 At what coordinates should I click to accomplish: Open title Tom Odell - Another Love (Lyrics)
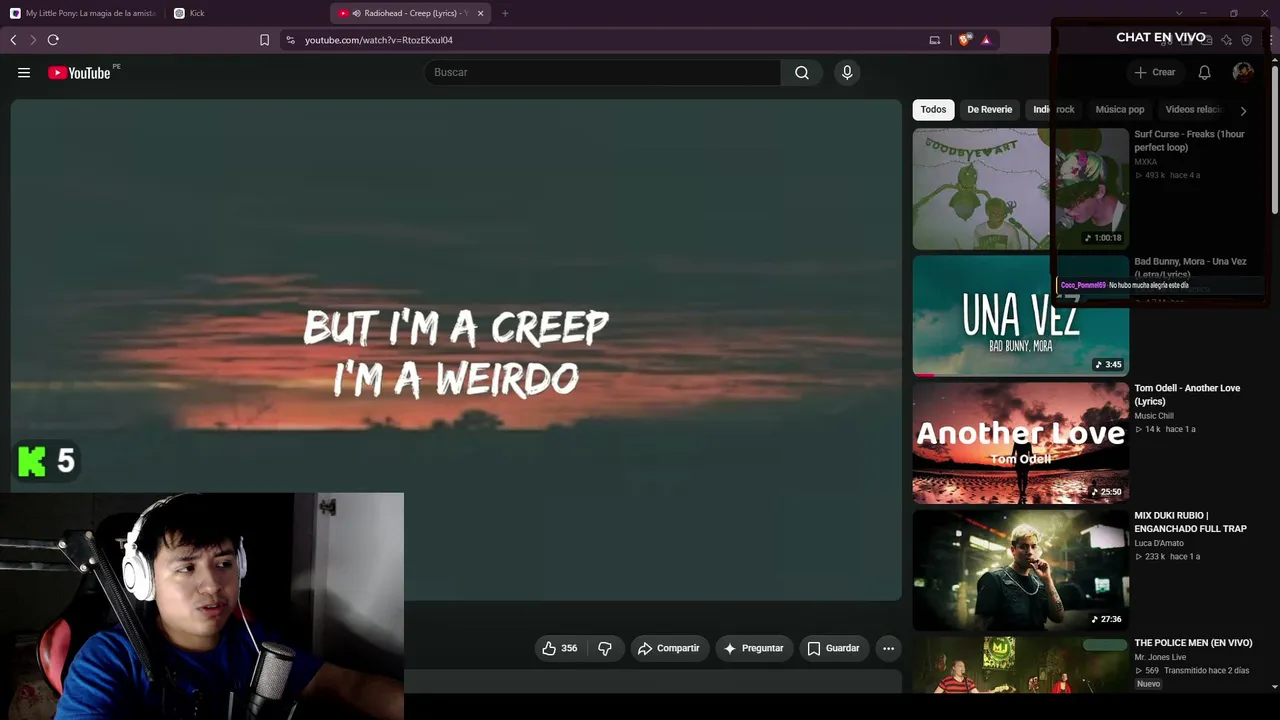point(1187,395)
